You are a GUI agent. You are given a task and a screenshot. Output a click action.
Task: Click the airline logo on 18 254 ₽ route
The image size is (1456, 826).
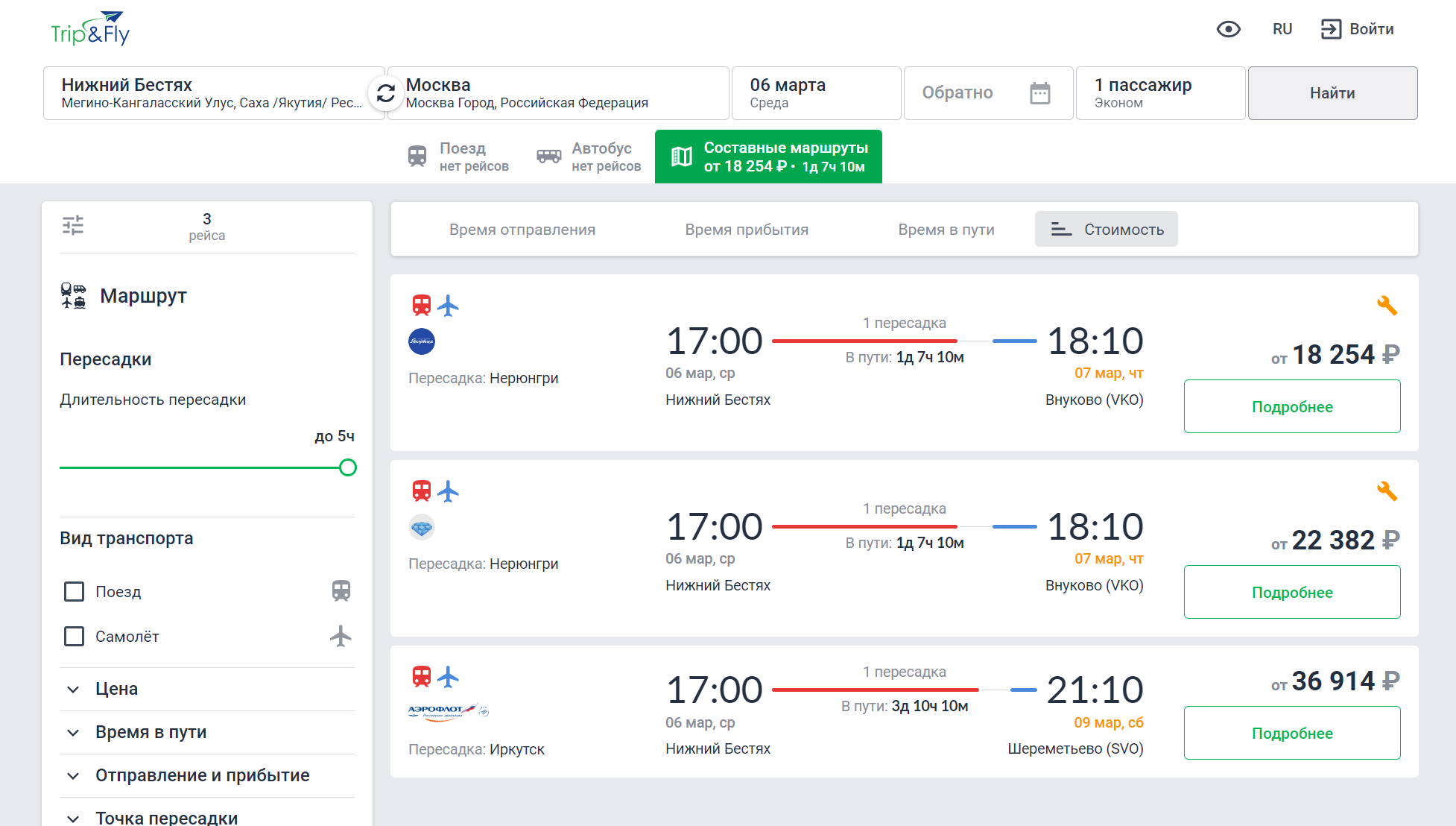click(x=422, y=341)
